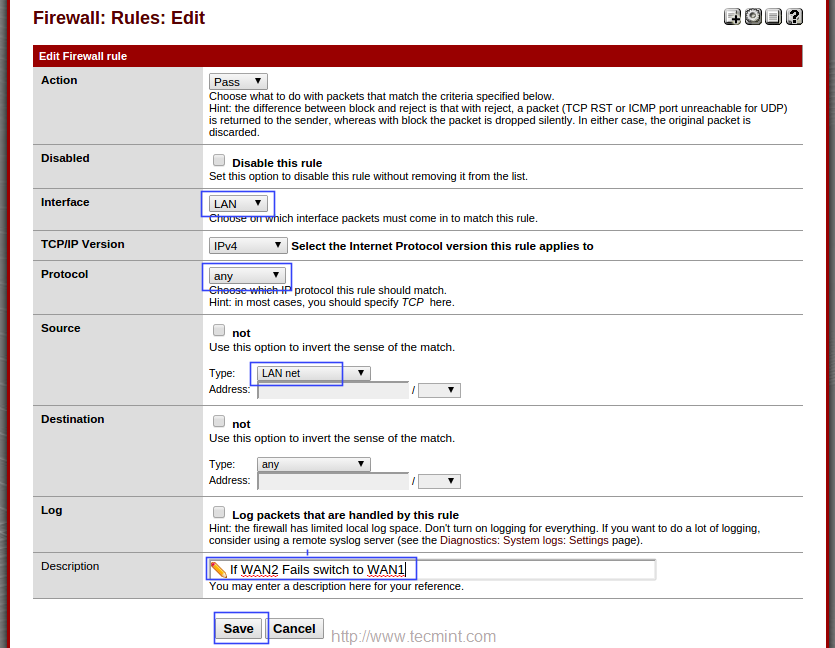Open the TCP/IP Version IPv4 dropdown

click(x=248, y=245)
